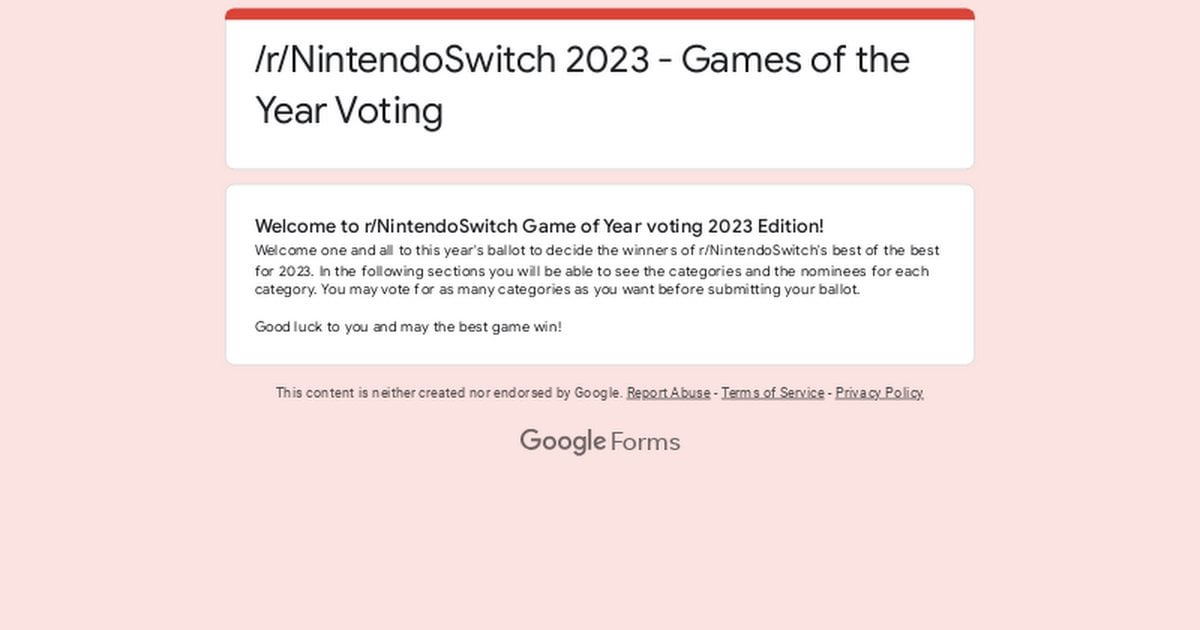Click the paragraph line starting with Welcome one and all
Screen dimensions: 1200x630
(x=596, y=250)
